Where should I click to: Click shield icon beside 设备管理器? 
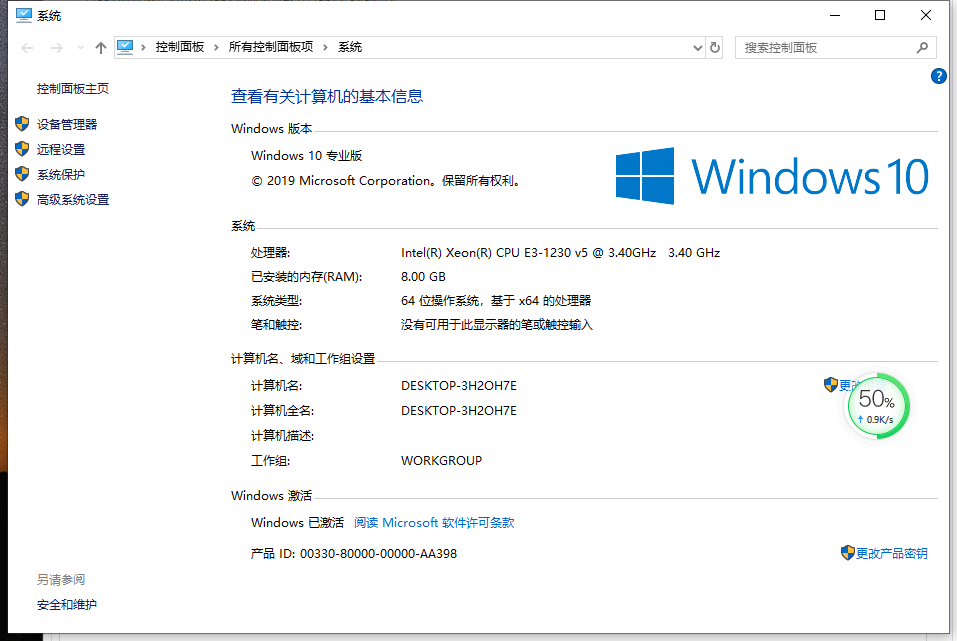tap(22, 124)
